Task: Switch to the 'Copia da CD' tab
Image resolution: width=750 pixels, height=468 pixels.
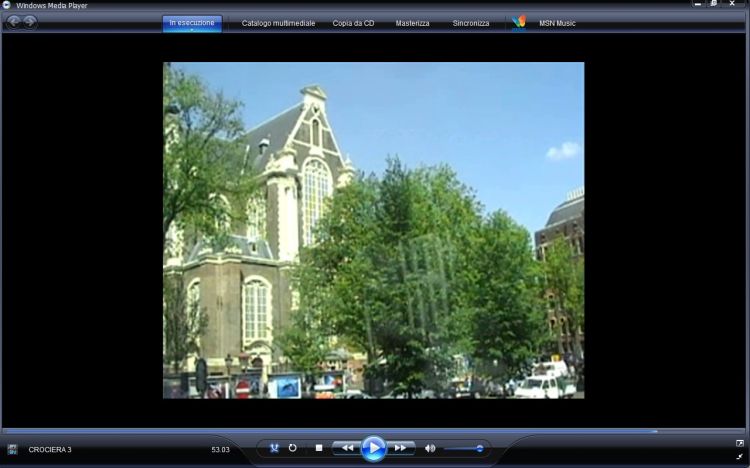Action: coord(353,23)
